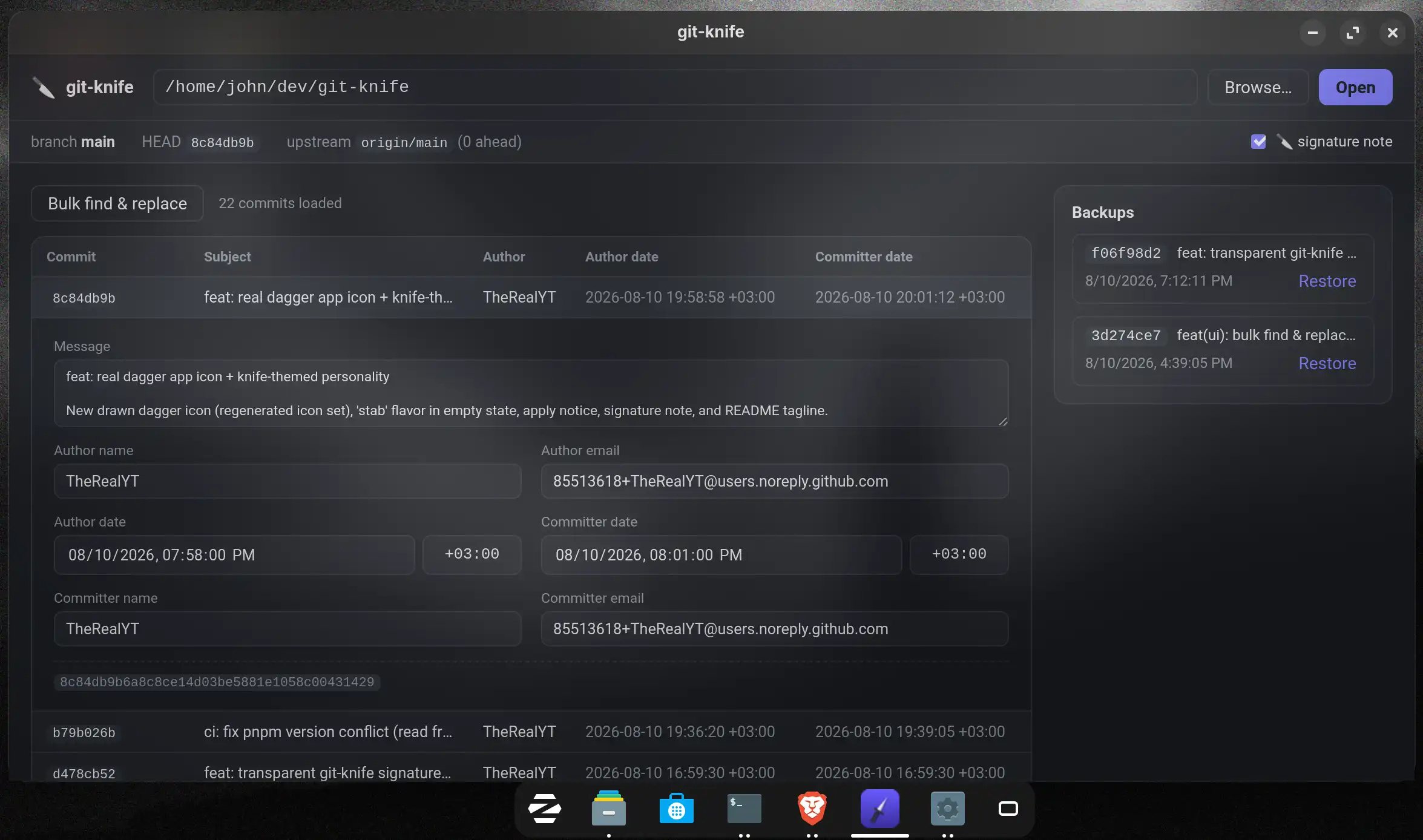1423x840 pixels.
Task: Click the 'feat: transparent git-knife signature' subject
Action: pos(327,773)
